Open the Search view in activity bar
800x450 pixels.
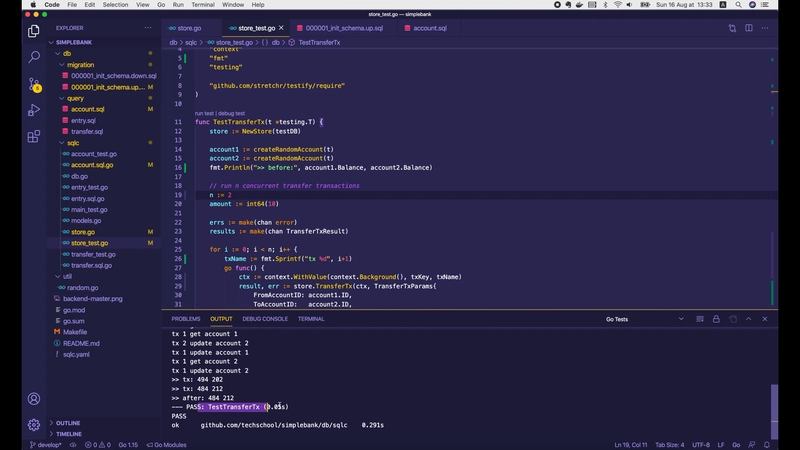(x=33, y=57)
